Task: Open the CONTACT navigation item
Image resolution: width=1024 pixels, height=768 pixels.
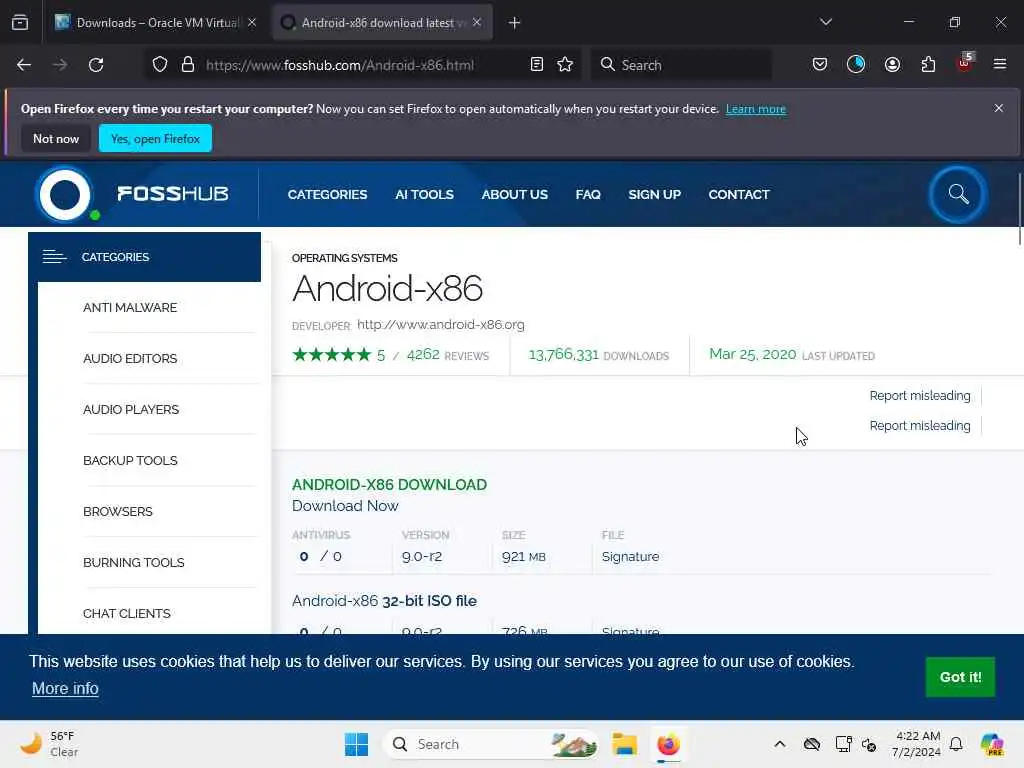Action: (x=739, y=195)
